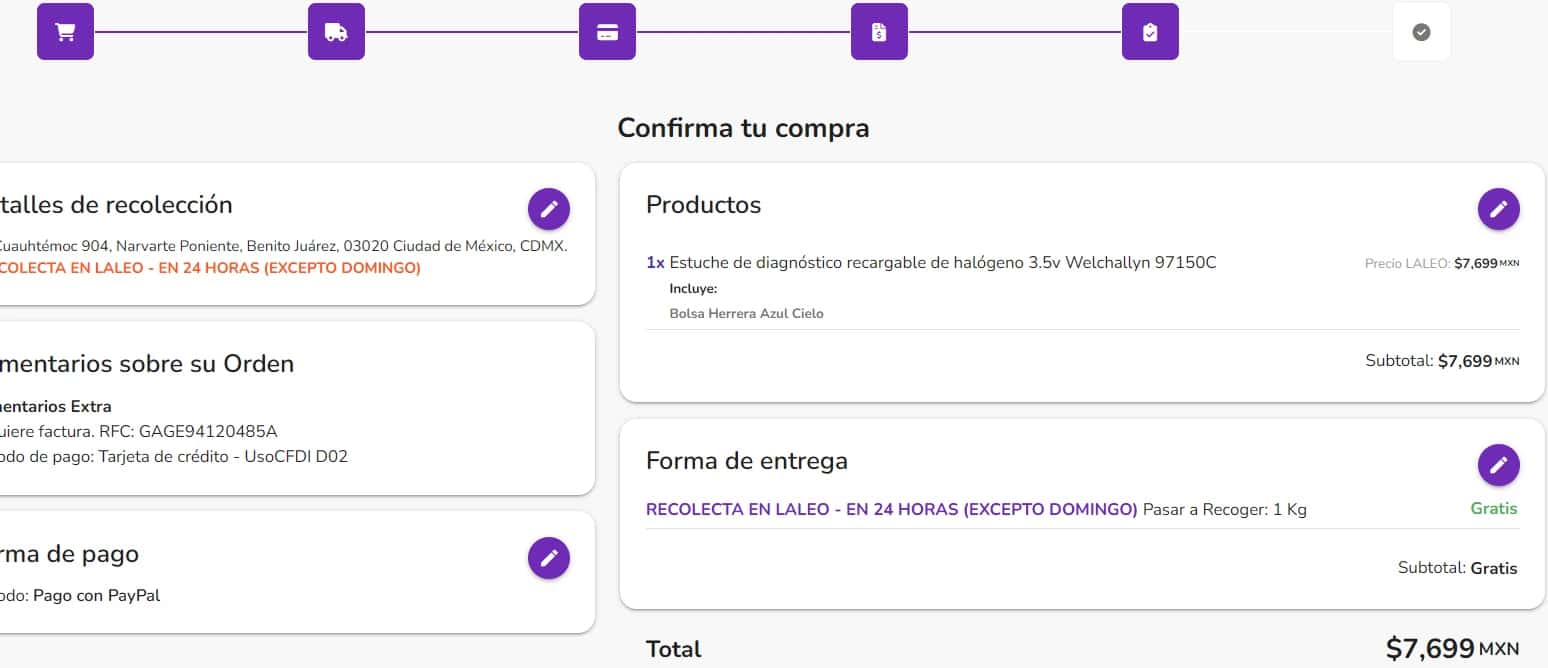Open the delivery truck shipping step
Image resolution: width=1548 pixels, height=668 pixels.
tap(336, 32)
